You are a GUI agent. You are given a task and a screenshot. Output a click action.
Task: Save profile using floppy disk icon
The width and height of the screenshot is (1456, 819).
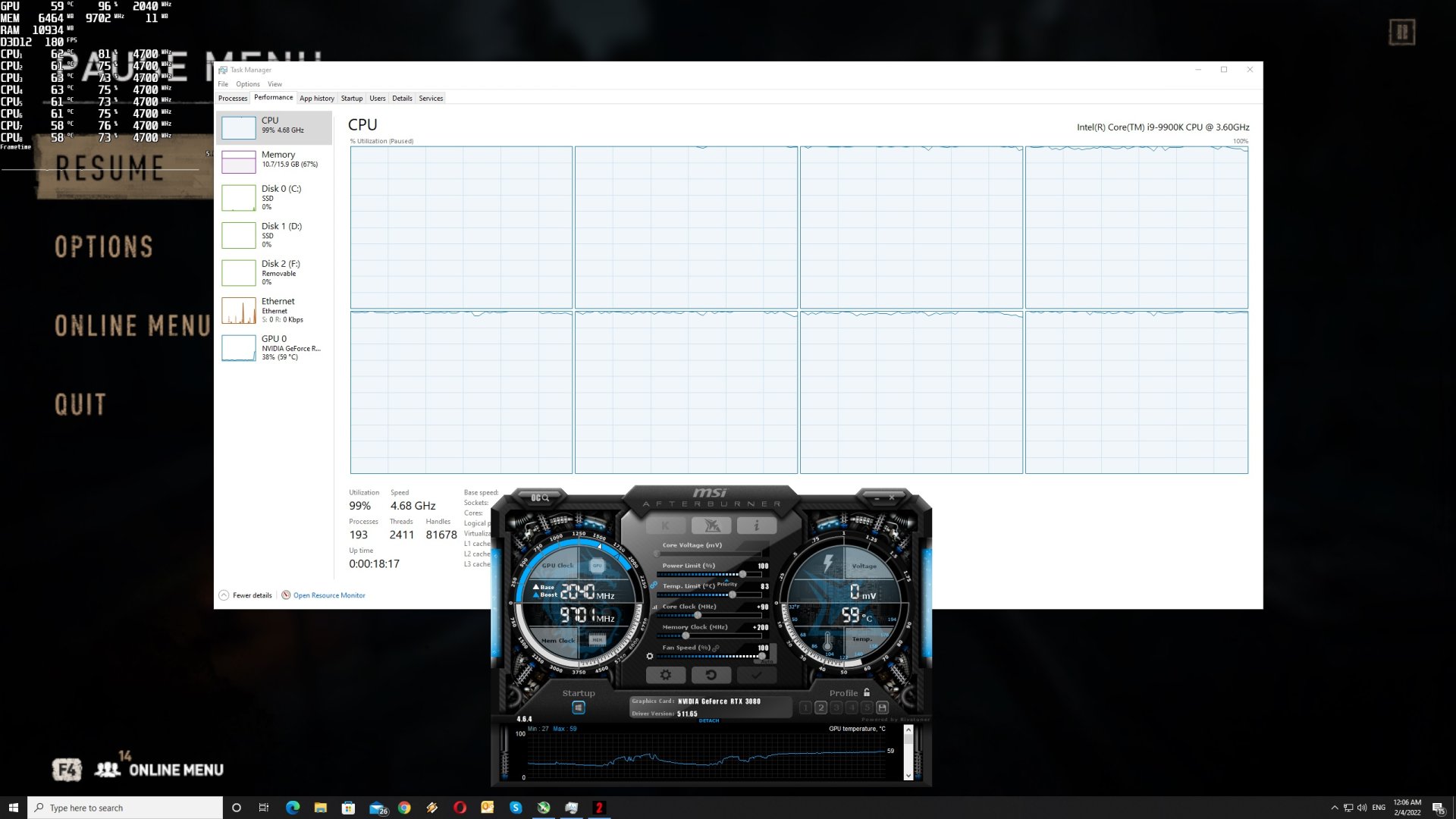pos(882,708)
